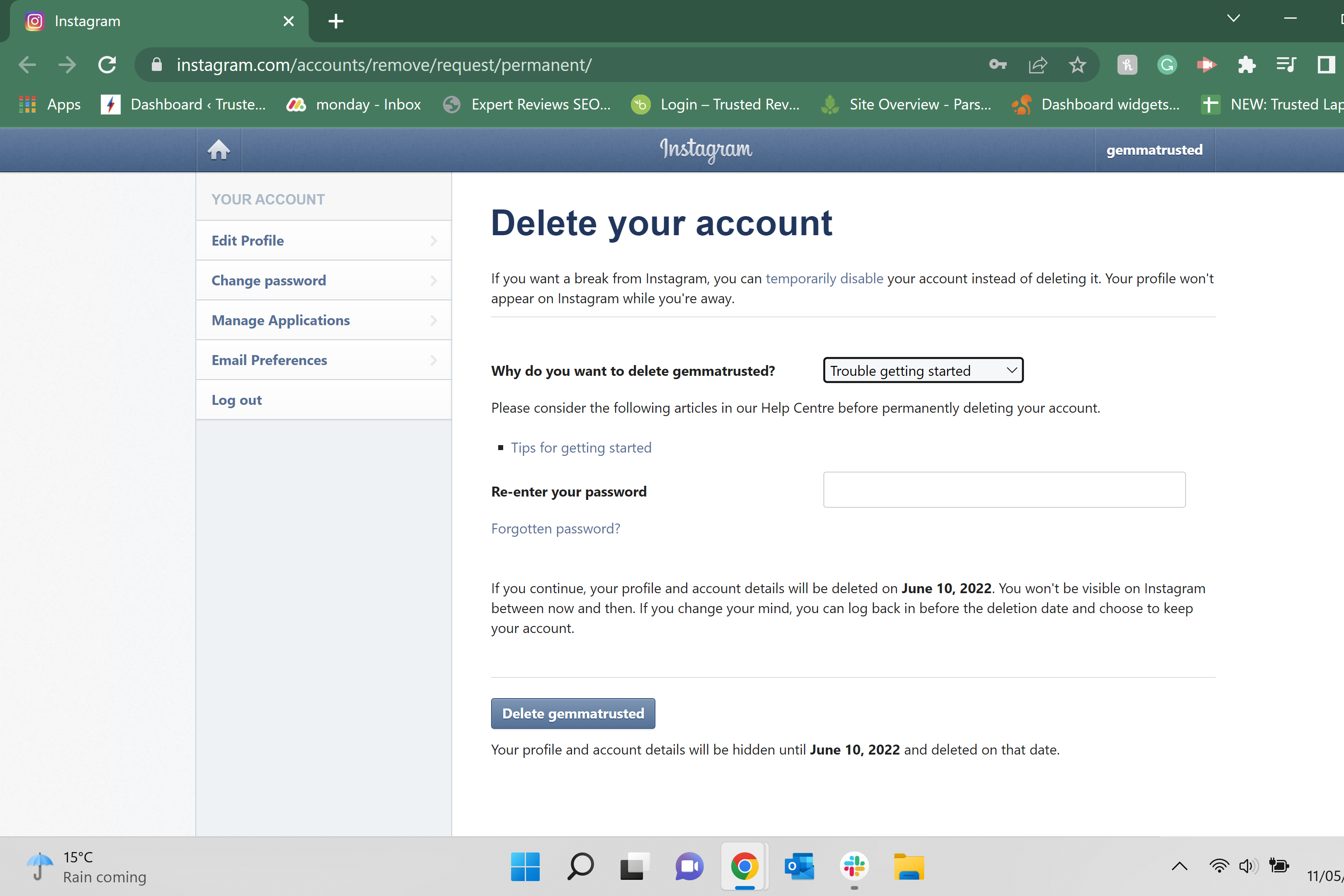The image size is (1344, 896).
Task: Open the Tips for getting started article
Action: 581,448
